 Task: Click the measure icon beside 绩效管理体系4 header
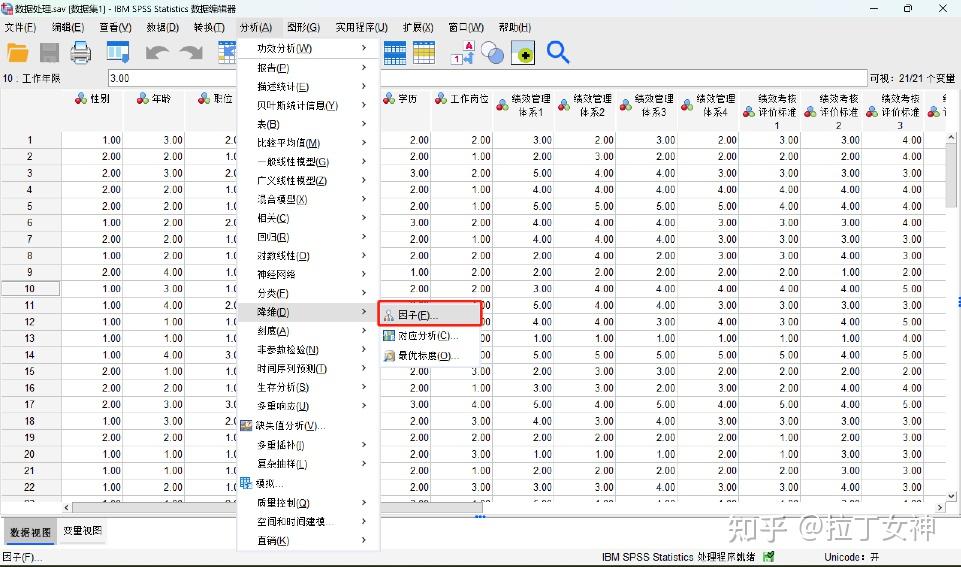(687, 105)
